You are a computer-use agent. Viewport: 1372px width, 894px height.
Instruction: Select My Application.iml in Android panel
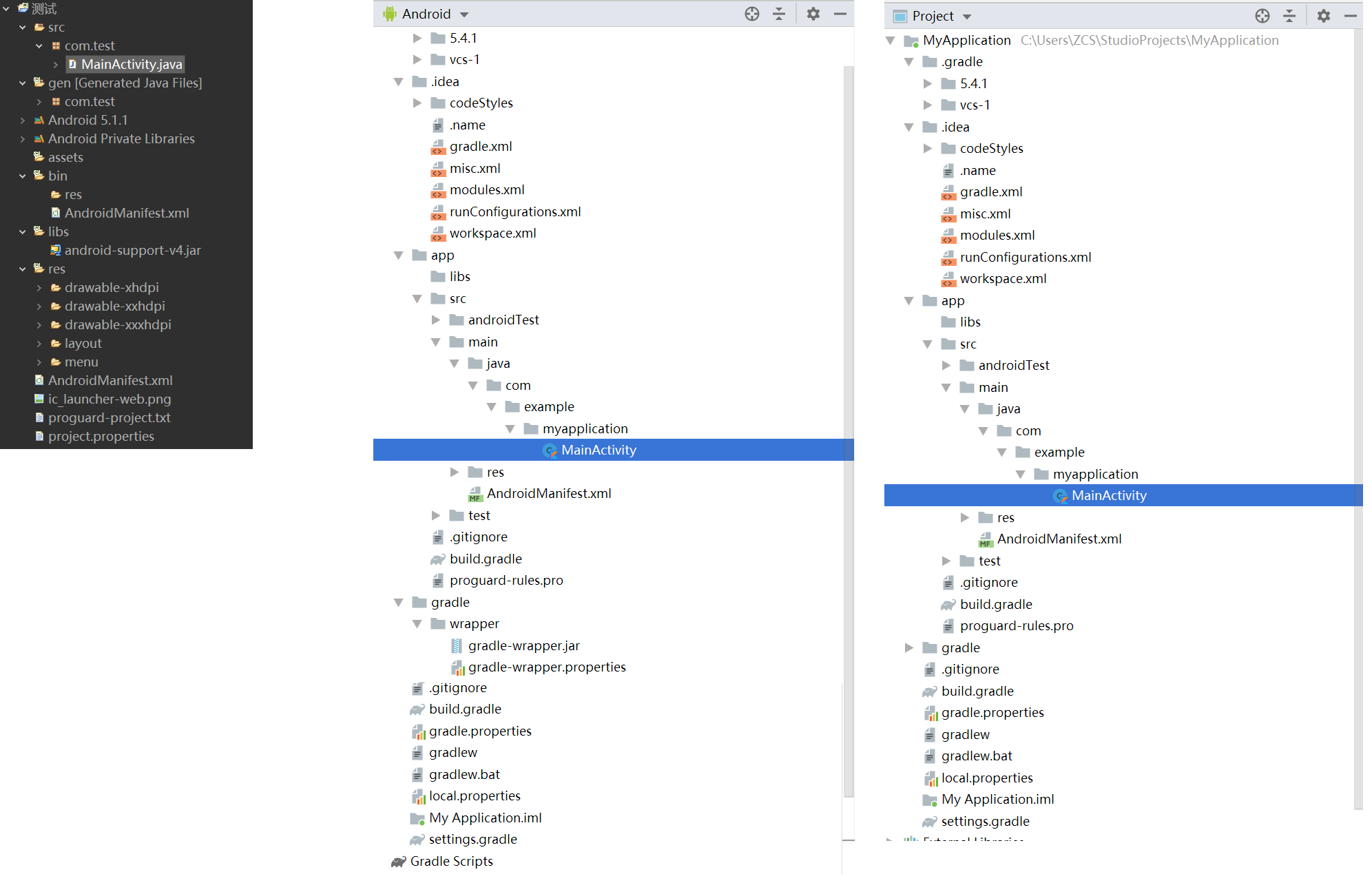tap(476, 818)
